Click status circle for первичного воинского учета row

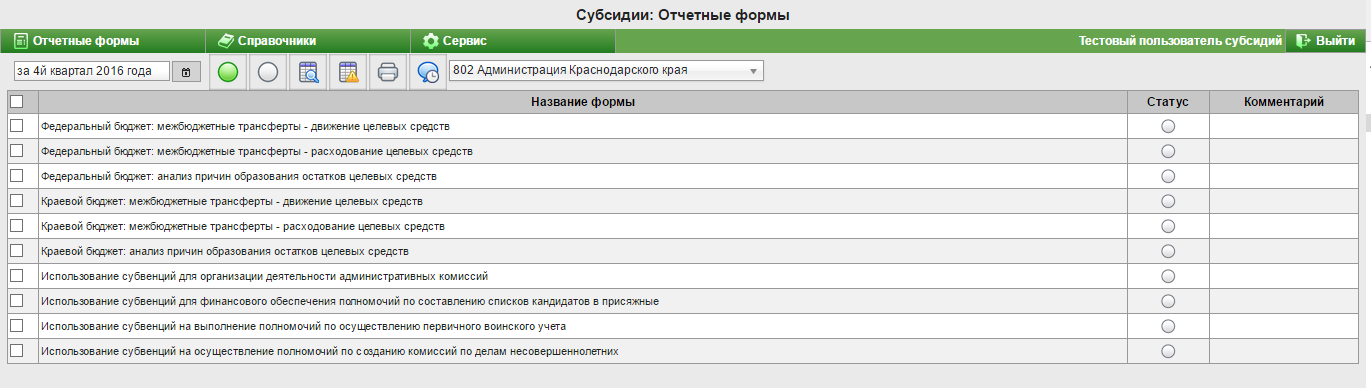[x=1168, y=326]
